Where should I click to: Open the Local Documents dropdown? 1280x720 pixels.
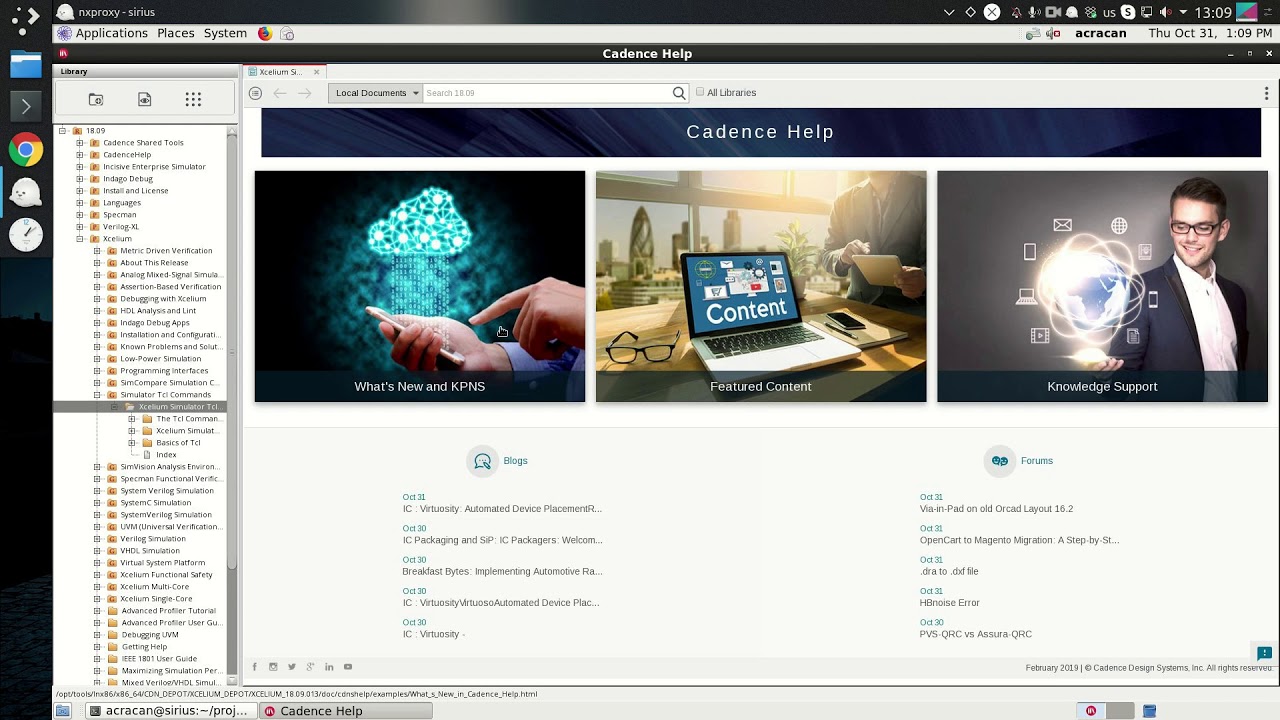[376, 93]
